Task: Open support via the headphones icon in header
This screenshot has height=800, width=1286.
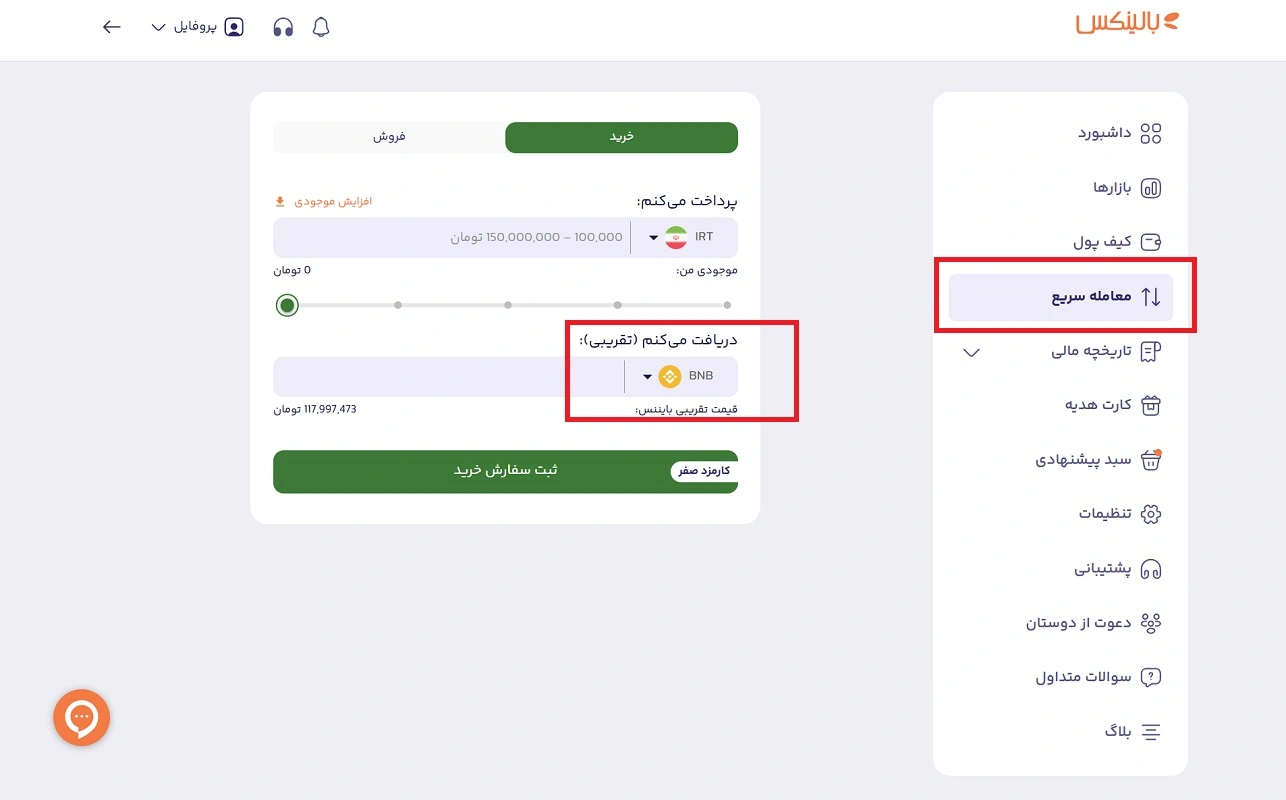Action: [x=283, y=27]
